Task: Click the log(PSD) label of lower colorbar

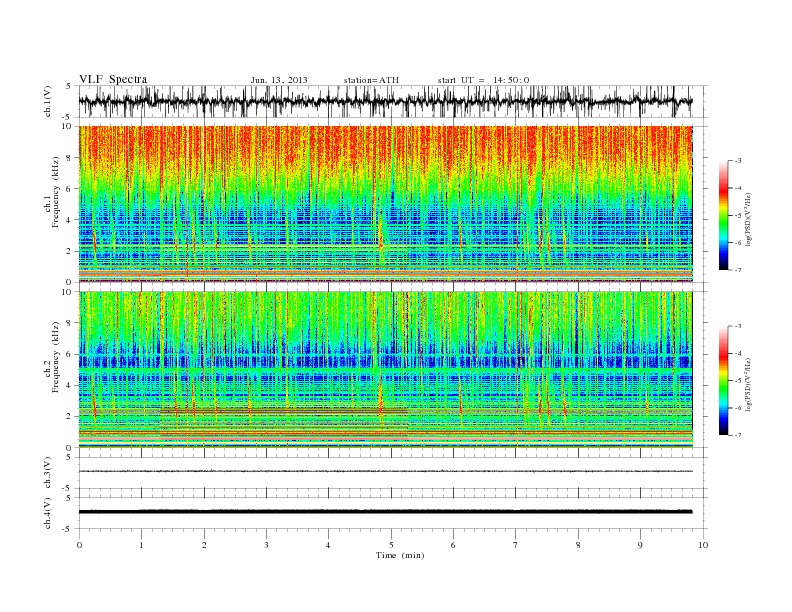Action: point(749,384)
